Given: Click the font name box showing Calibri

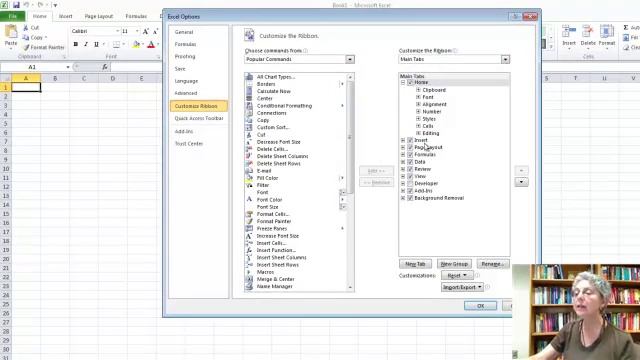Looking at the screenshot, I should 95,31.
